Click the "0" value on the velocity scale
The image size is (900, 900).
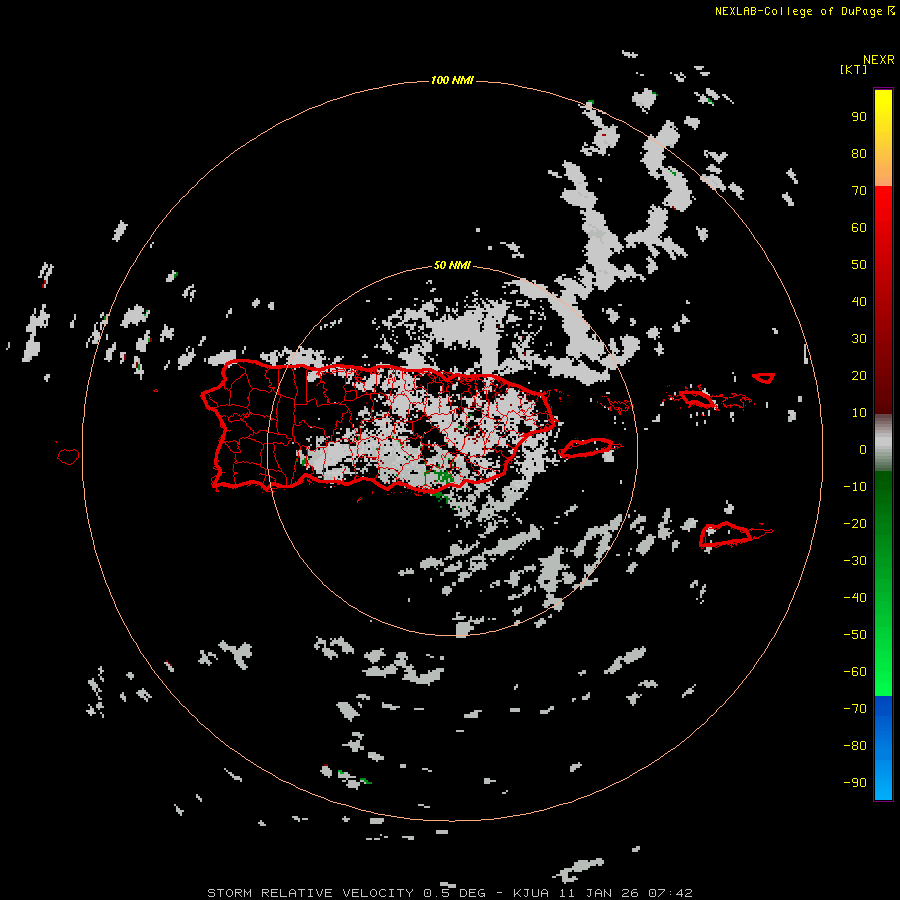[x=863, y=449]
